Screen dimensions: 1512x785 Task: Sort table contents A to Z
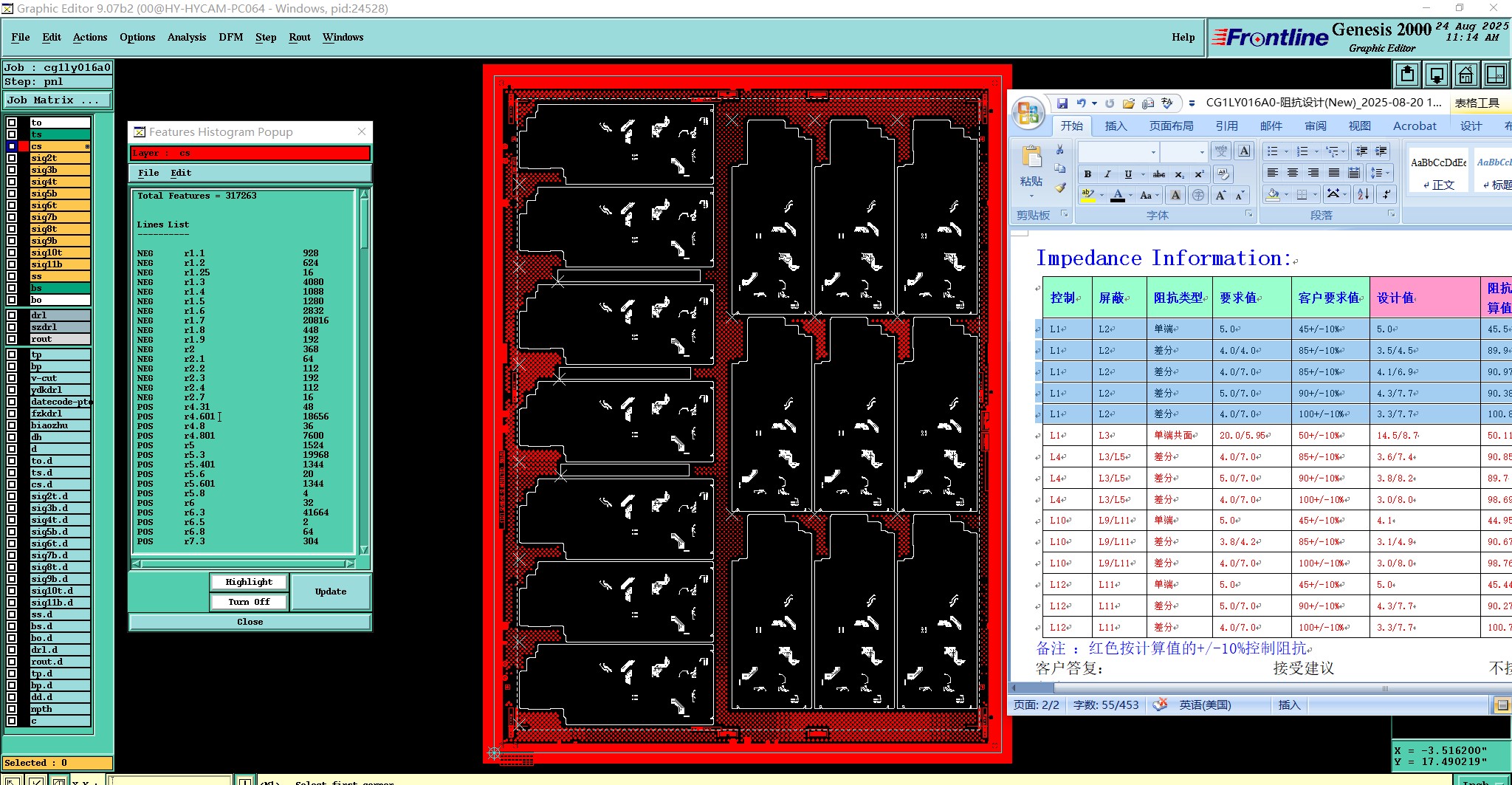pos(1363,194)
